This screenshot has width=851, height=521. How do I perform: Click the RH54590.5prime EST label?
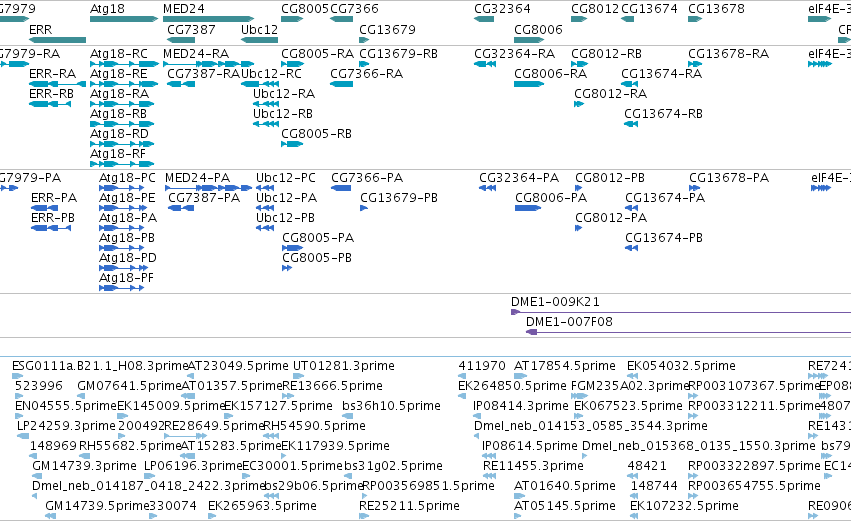pyautogui.click(x=314, y=426)
